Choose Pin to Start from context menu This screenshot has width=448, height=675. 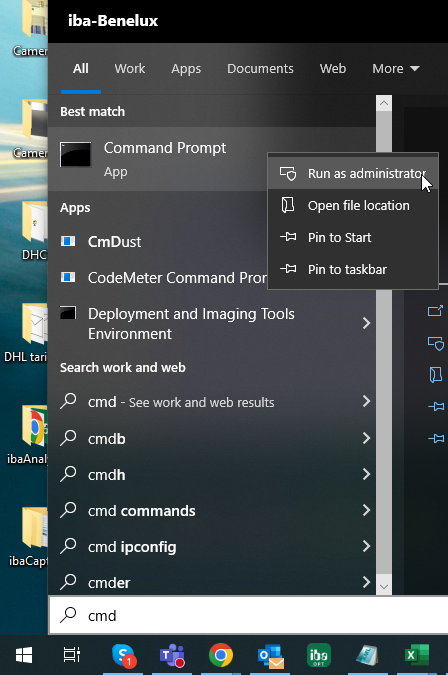pyautogui.click(x=353, y=237)
